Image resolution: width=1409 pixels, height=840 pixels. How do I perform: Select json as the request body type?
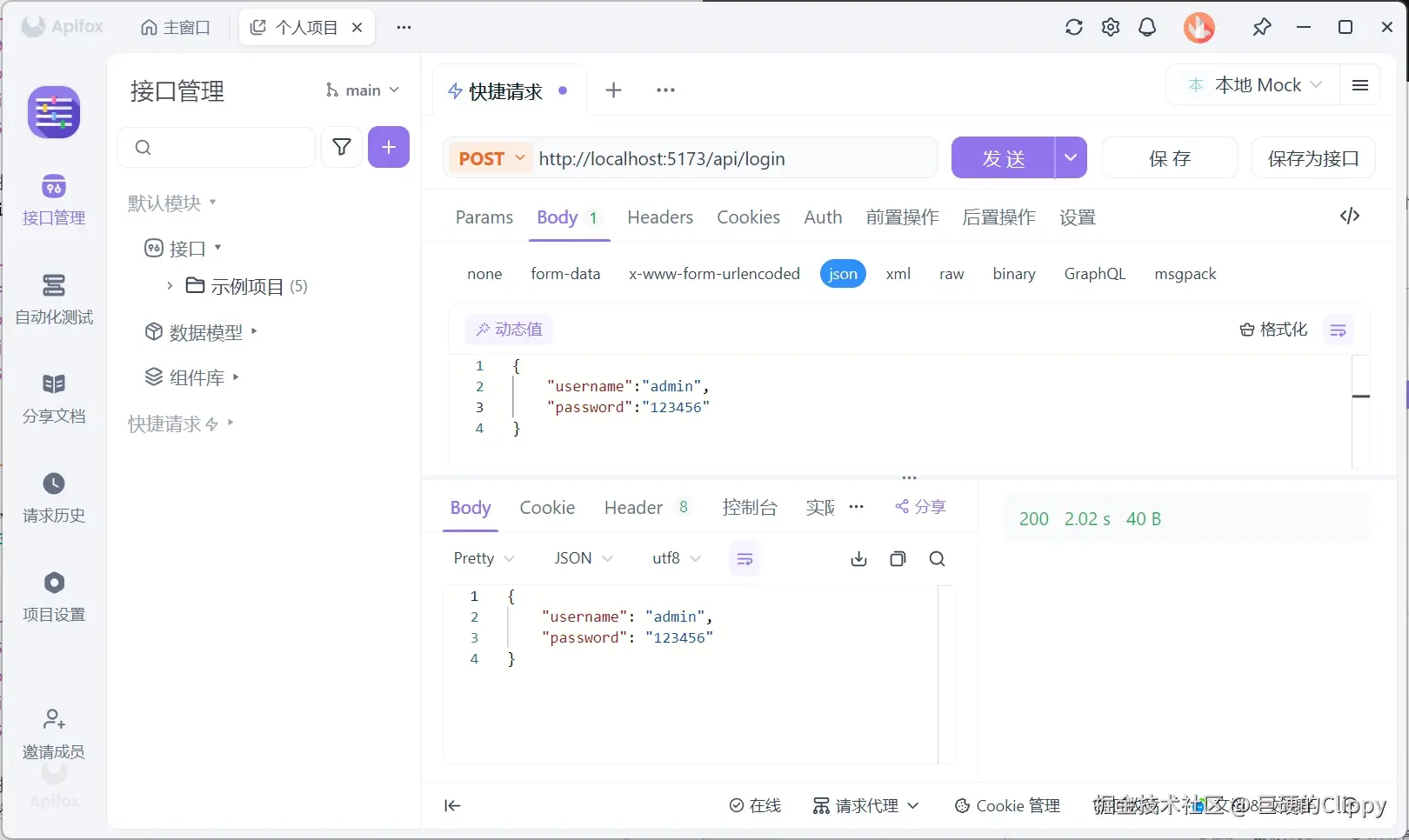pyautogui.click(x=842, y=273)
